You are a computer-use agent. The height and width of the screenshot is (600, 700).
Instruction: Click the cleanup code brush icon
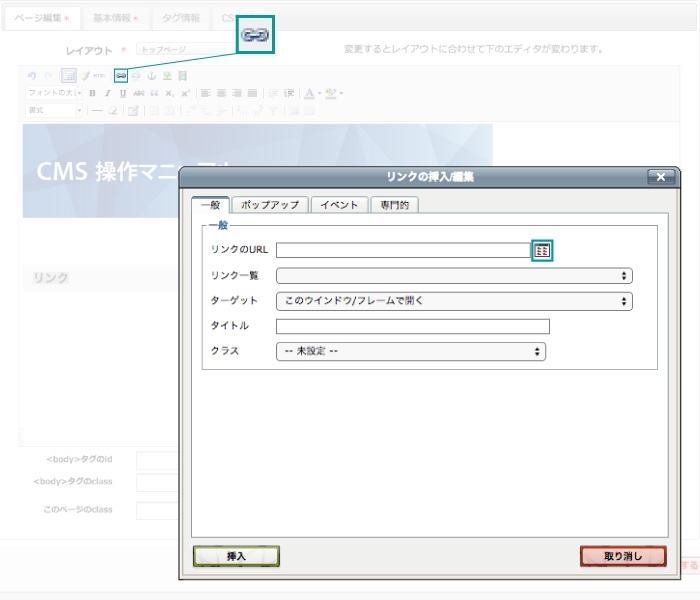click(x=84, y=76)
